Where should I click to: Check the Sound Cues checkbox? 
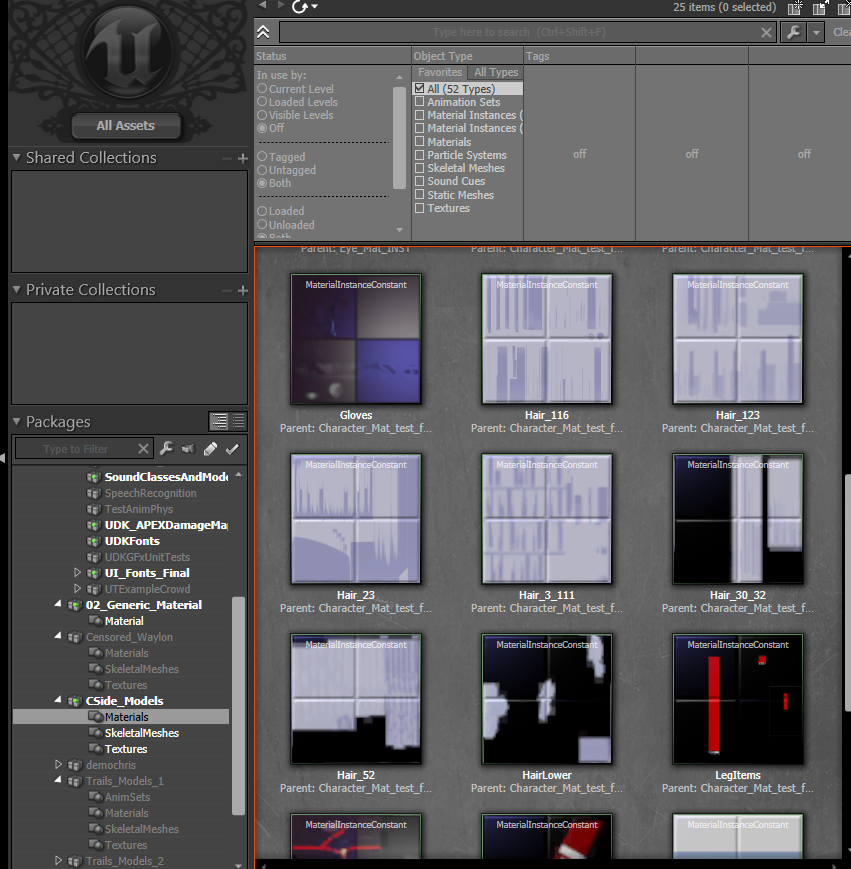coord(419,181)
